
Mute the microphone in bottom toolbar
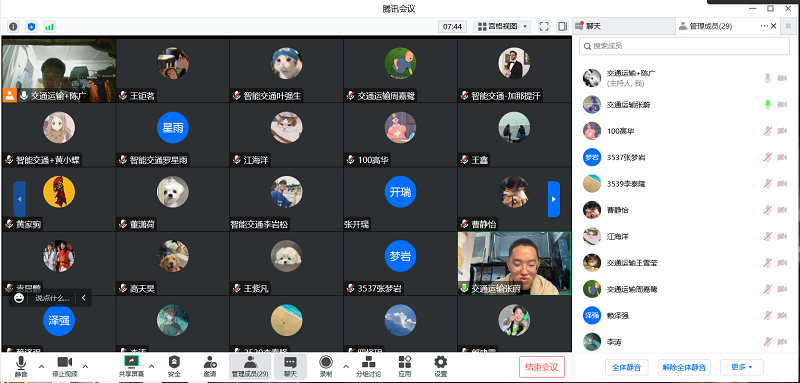click(x=21, y=366)
